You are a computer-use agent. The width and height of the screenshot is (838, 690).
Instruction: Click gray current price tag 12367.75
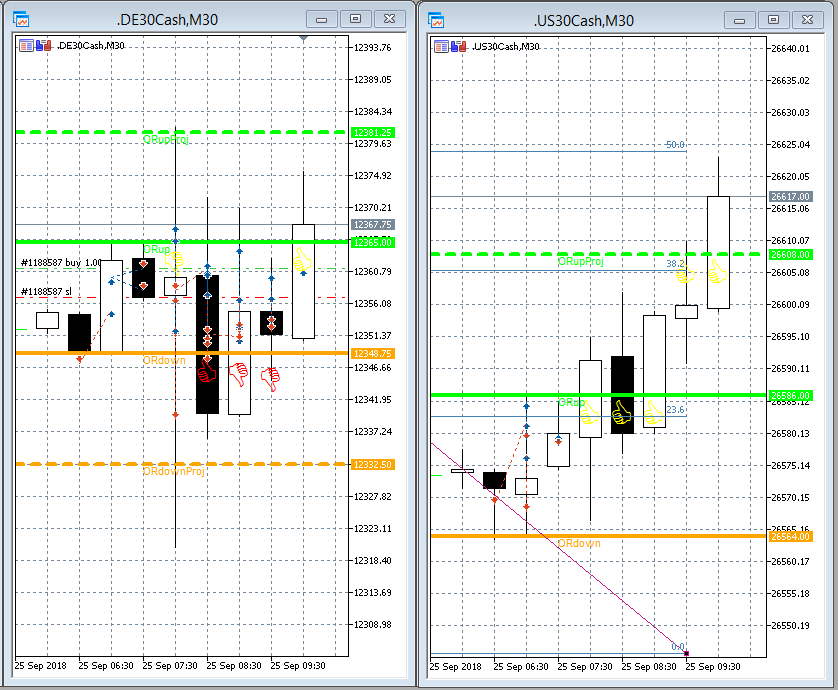pyautogui.click(x=373, y=225)
